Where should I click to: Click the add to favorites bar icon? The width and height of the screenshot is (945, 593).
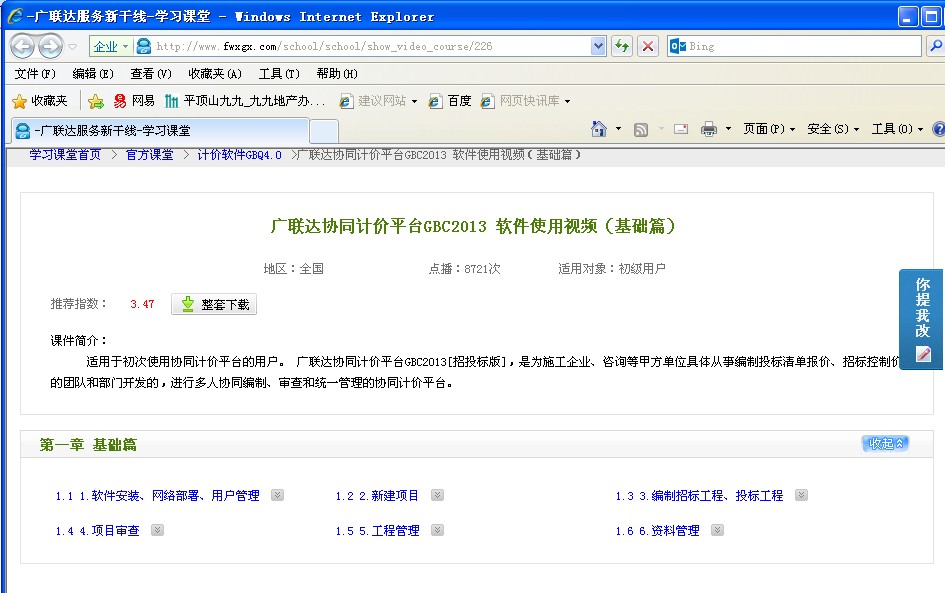pyautogui.click(x=95, y=101)
